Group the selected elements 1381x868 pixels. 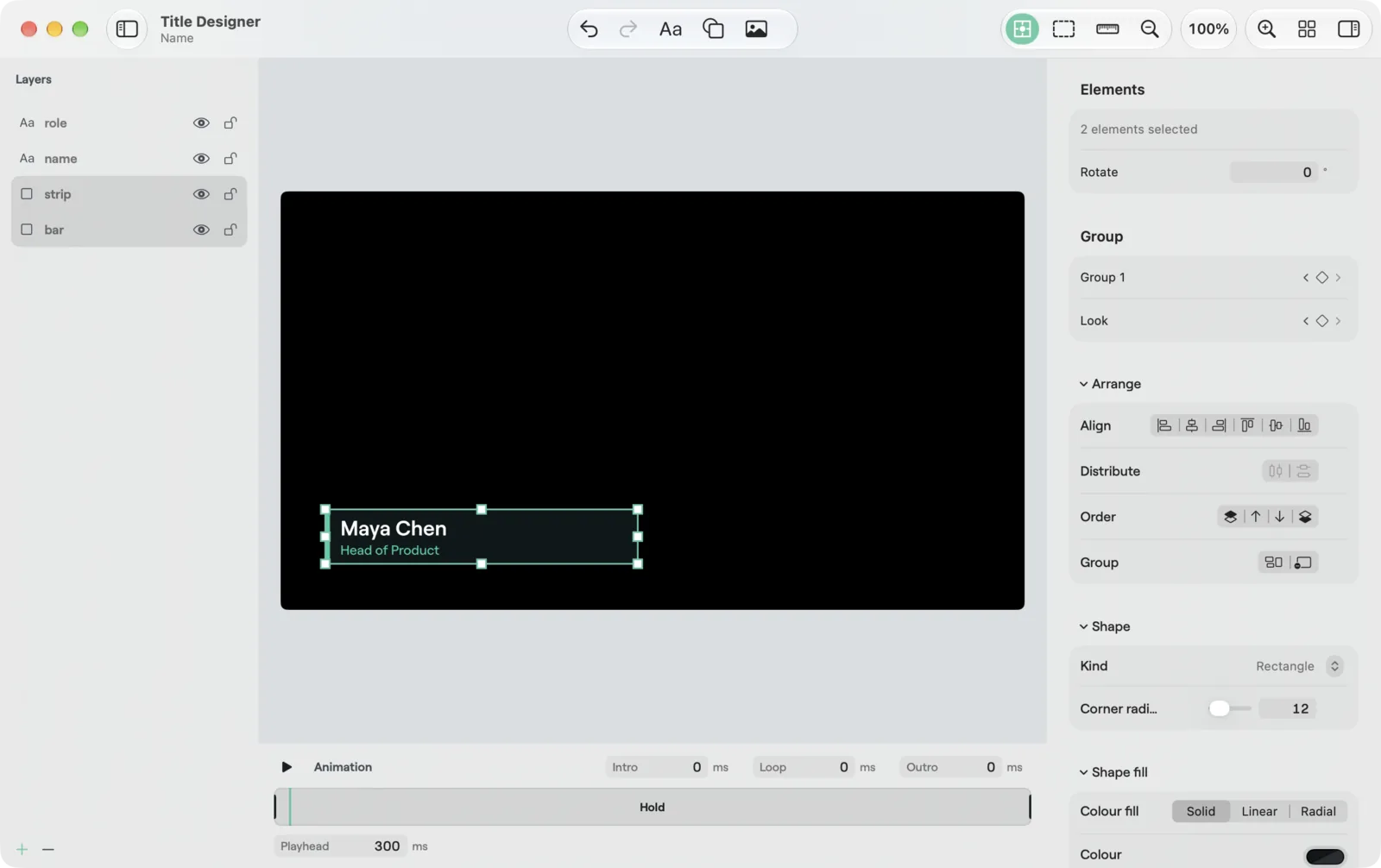pos(1274,563)
